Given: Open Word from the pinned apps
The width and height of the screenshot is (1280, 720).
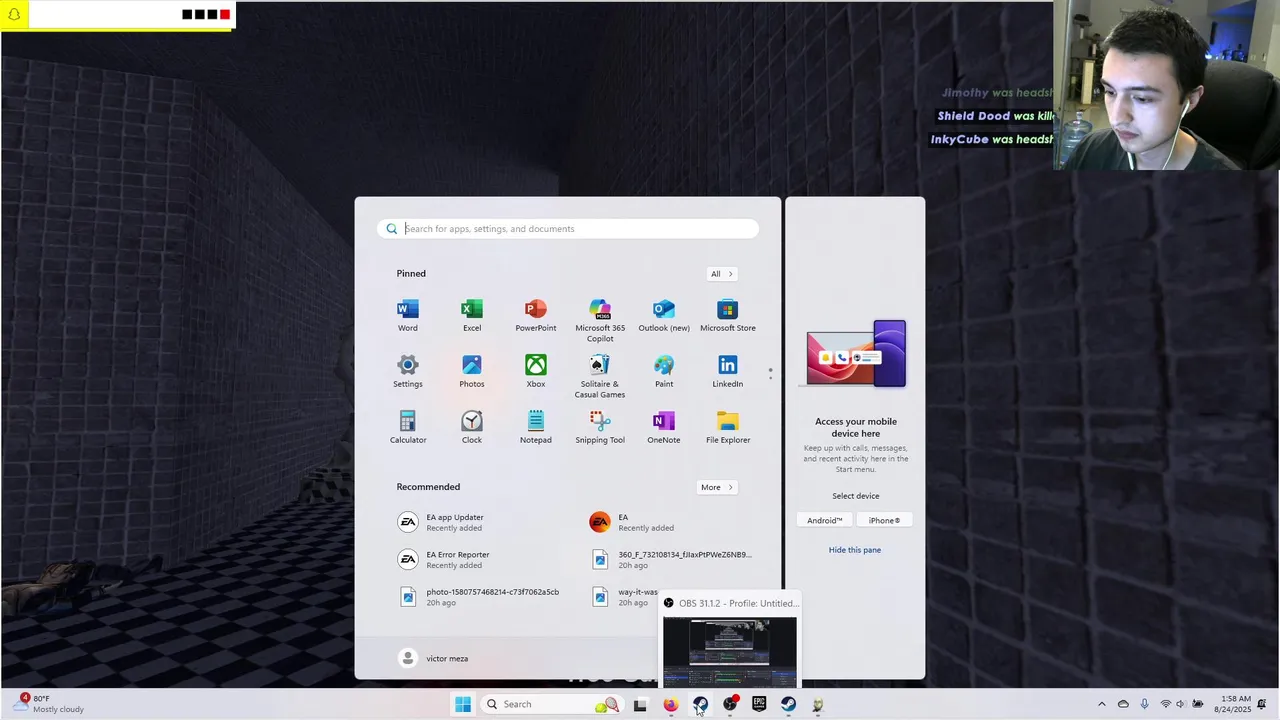Looking at the screenshot, I should (x=408, y=314).
